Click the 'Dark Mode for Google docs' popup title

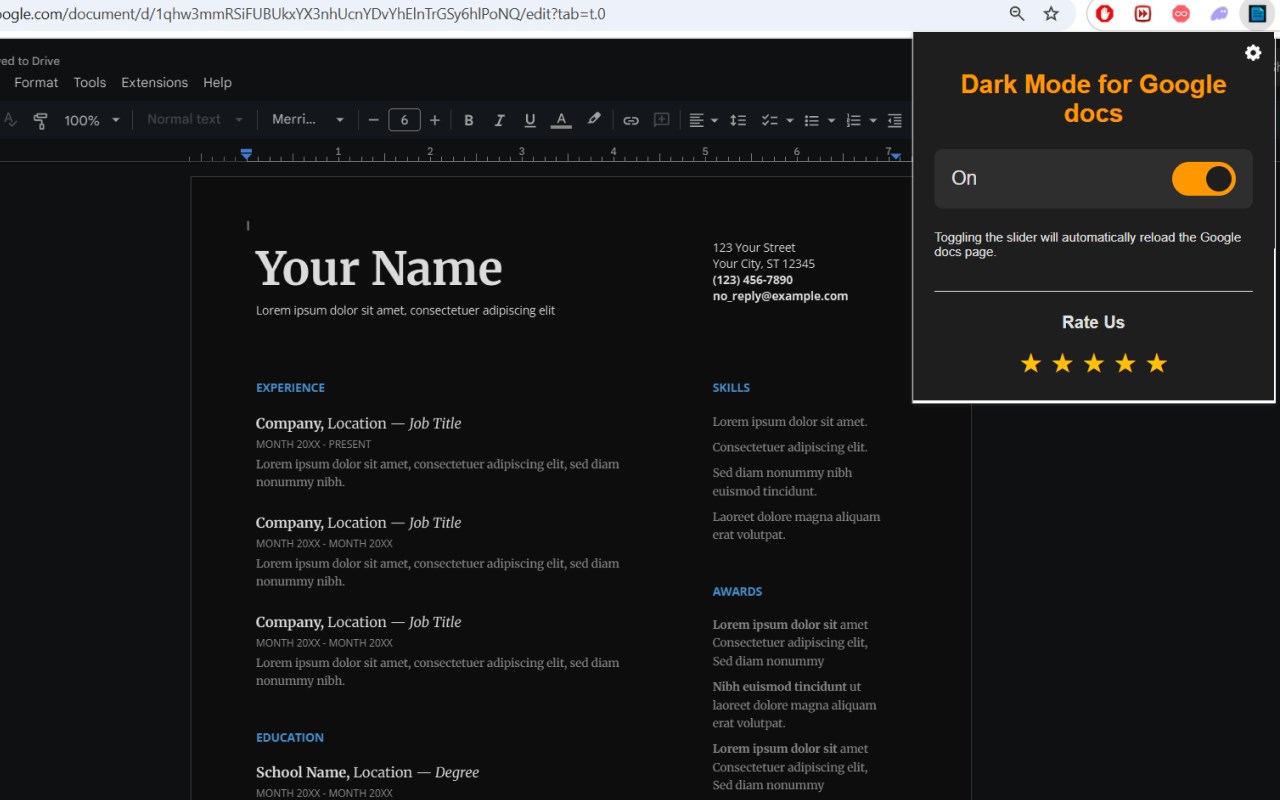pos(1094,98)
